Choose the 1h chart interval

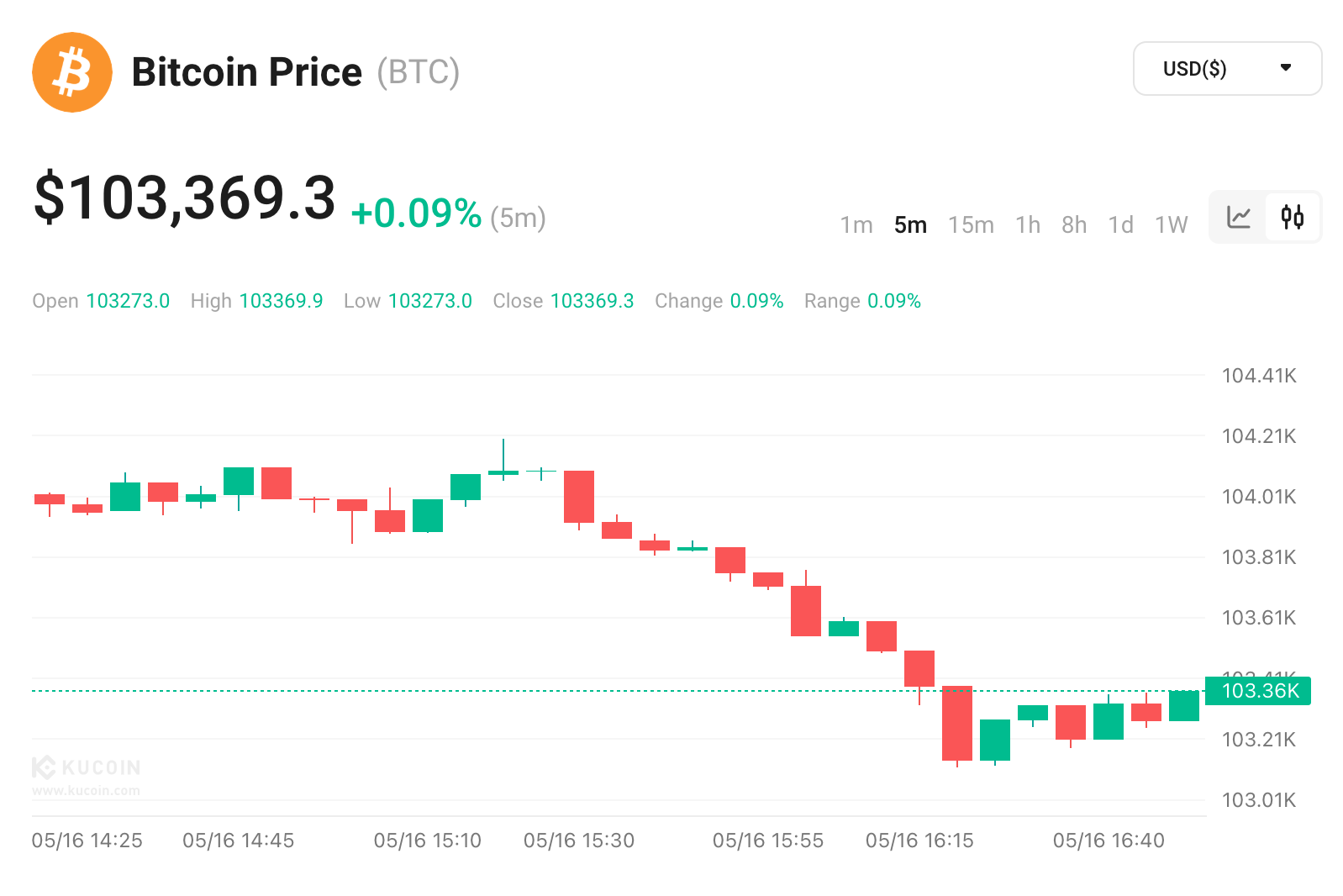[1027, 225]
